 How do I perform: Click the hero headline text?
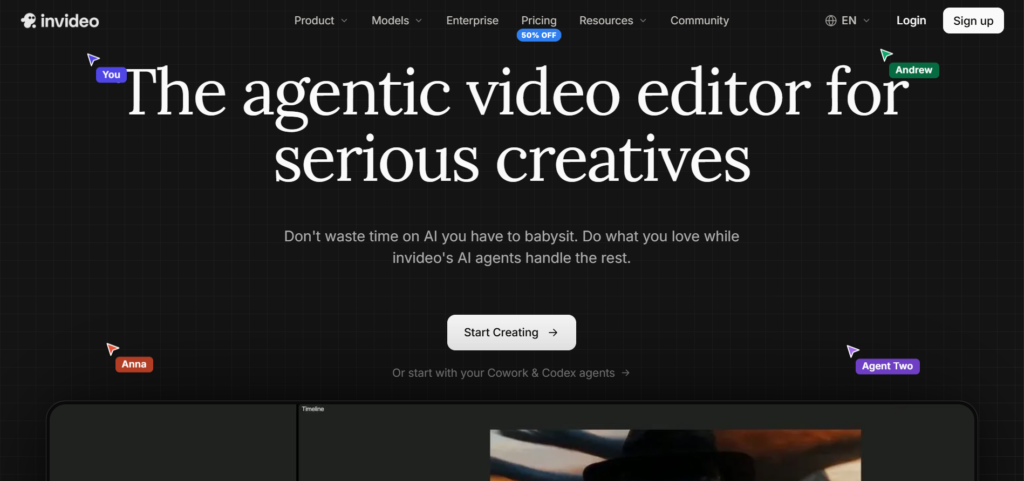[516, 125]
